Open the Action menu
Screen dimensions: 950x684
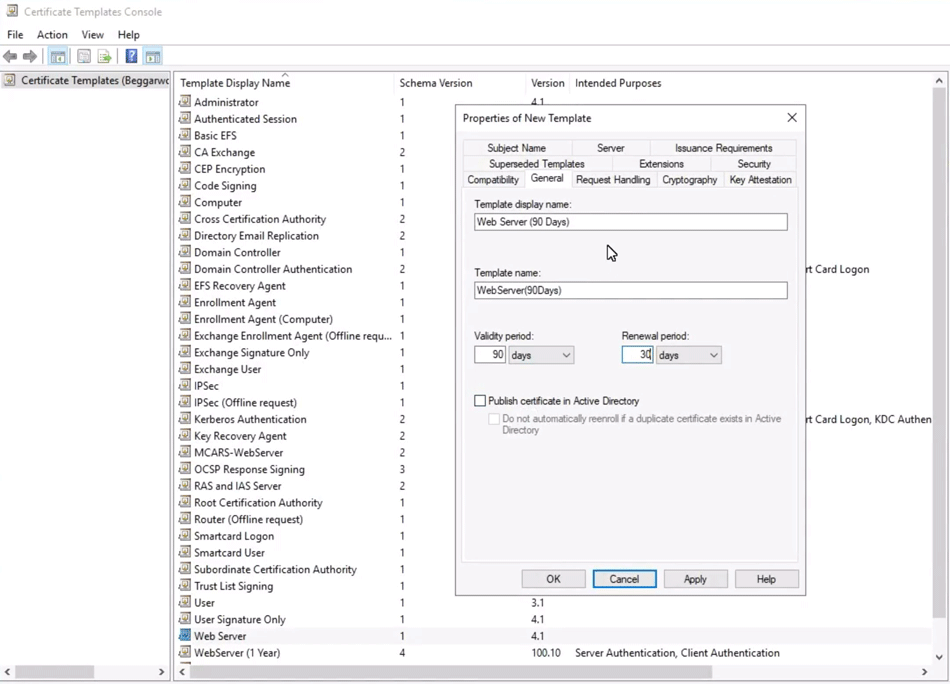pyautogui.click(x=52, y=34)
